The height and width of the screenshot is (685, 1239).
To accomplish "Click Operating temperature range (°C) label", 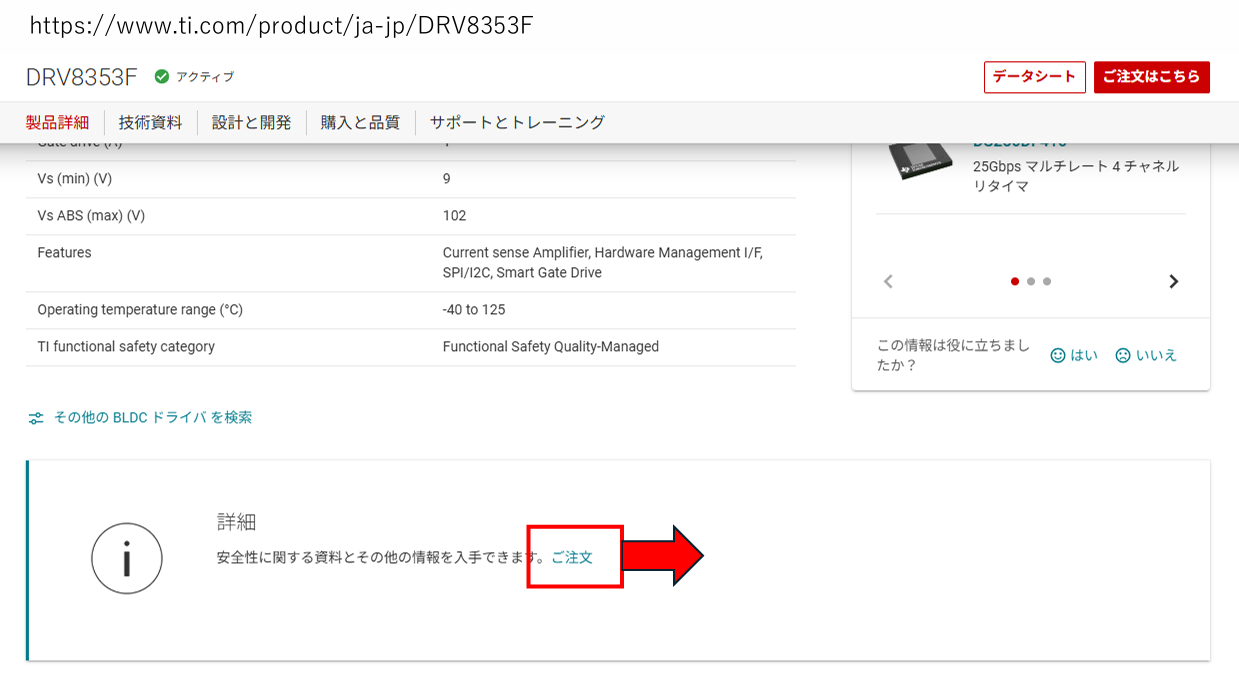I will pos(140,310).
